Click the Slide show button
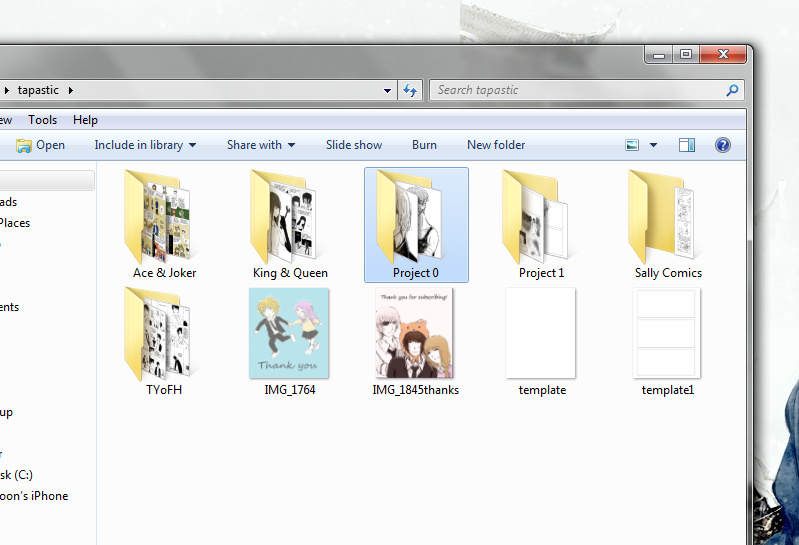 354,145
